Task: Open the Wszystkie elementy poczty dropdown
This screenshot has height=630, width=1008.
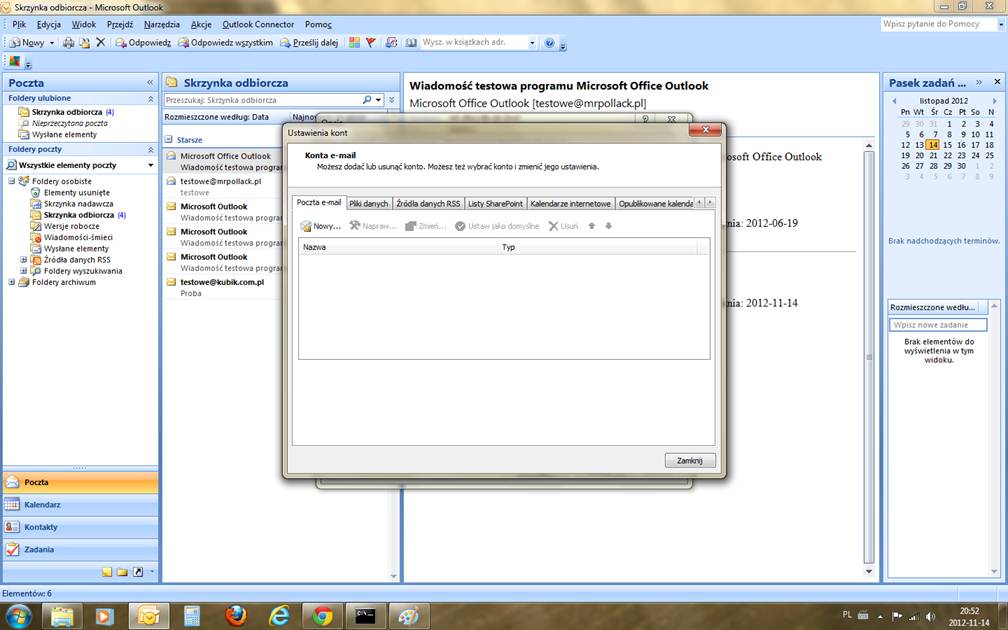Action: tap(150, 165)
